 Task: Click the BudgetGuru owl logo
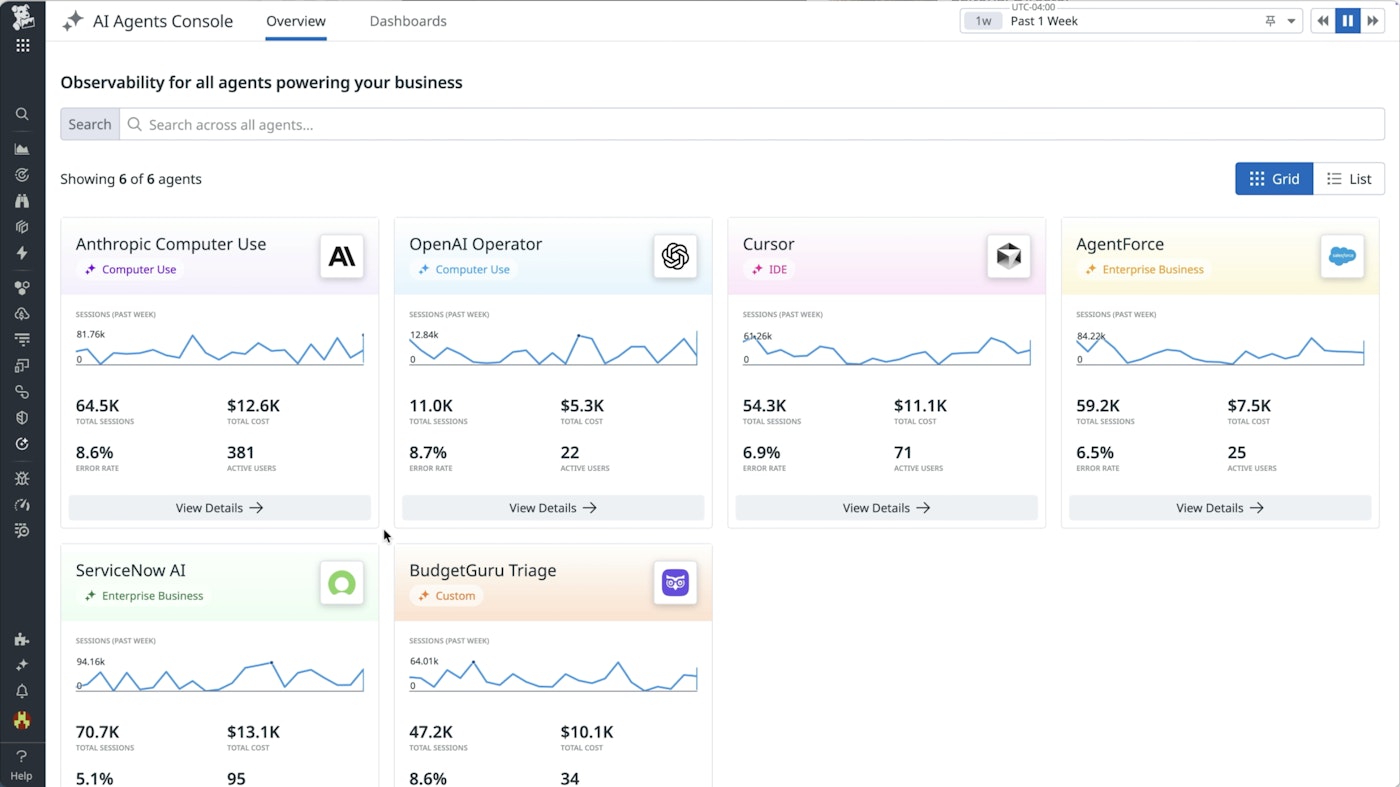click(x=675, y=583)
